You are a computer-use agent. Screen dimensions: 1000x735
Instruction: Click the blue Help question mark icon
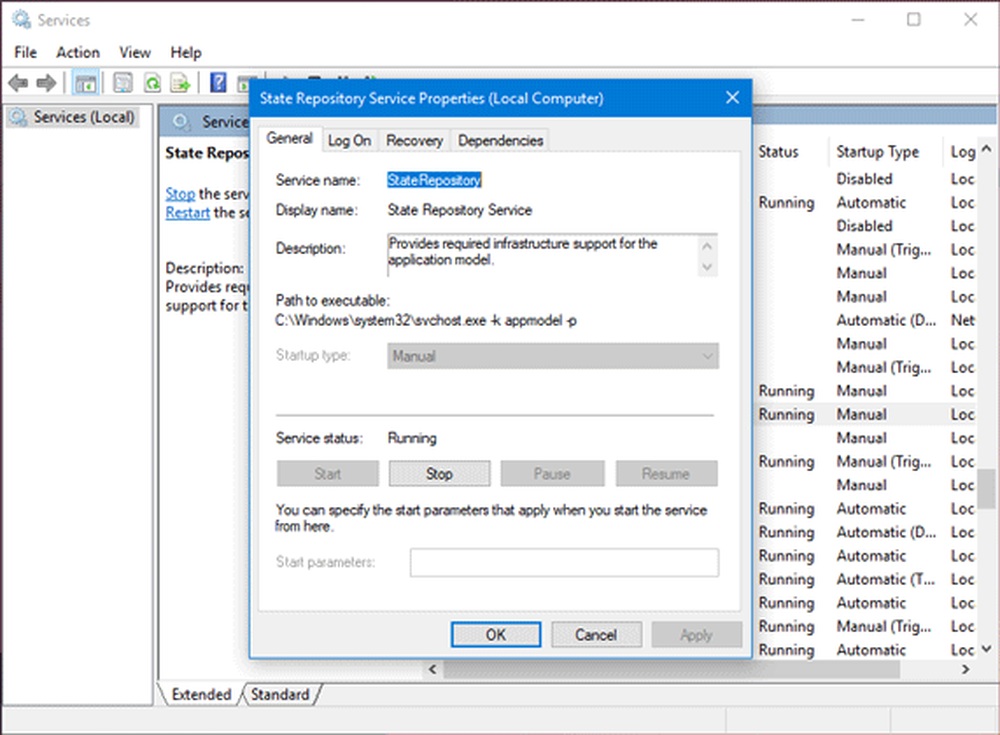[x=217, y=83]
